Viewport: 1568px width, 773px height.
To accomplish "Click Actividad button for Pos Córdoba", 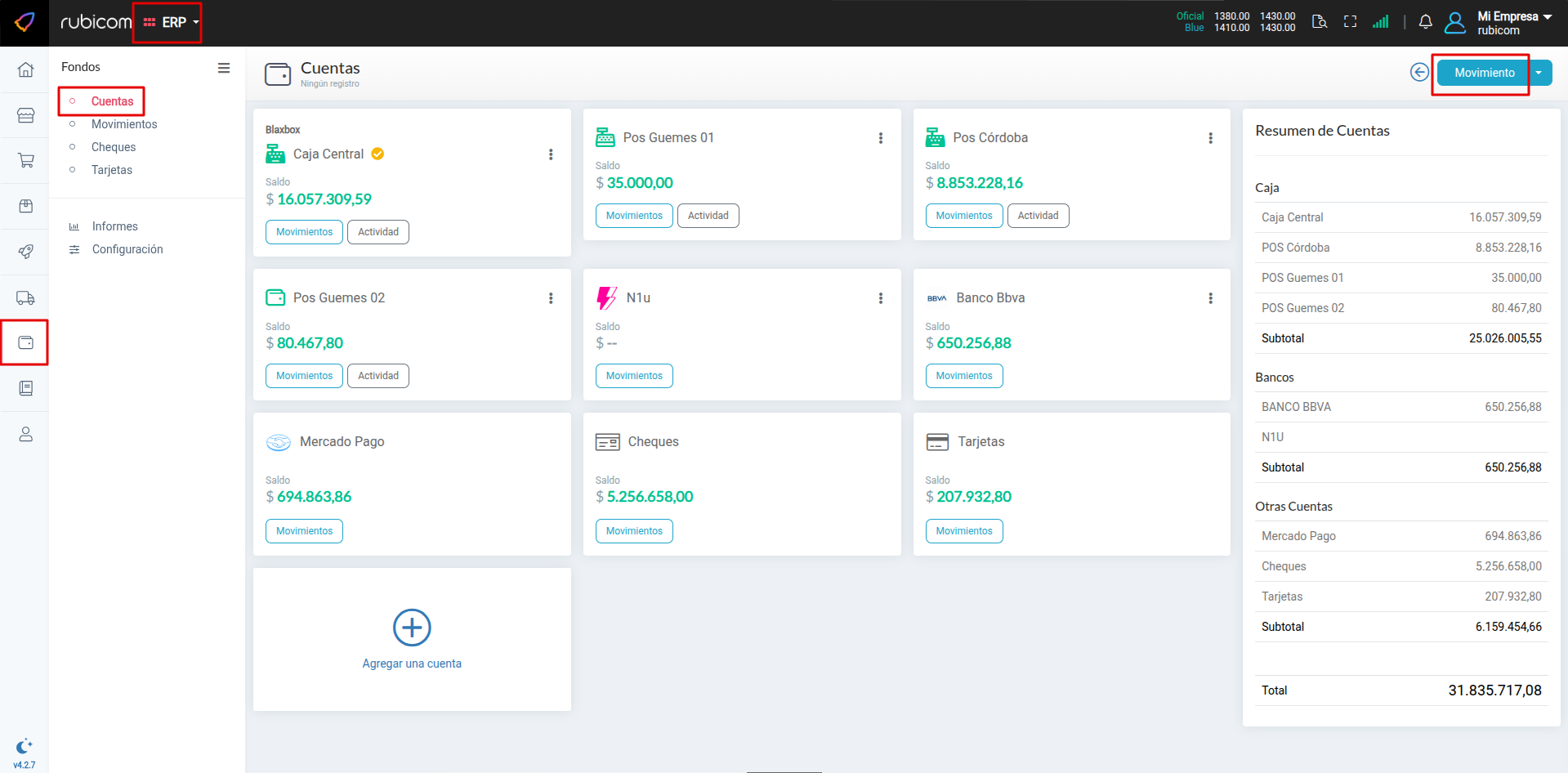I will point(1038,216).
